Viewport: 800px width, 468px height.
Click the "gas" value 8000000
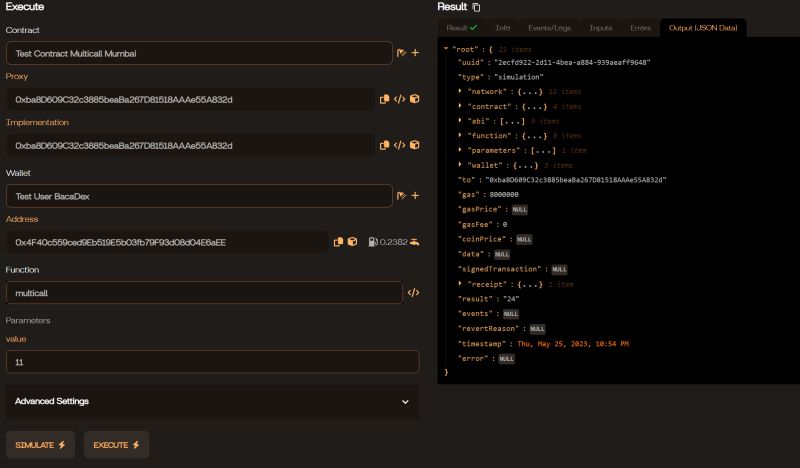(x=504, y=194)
